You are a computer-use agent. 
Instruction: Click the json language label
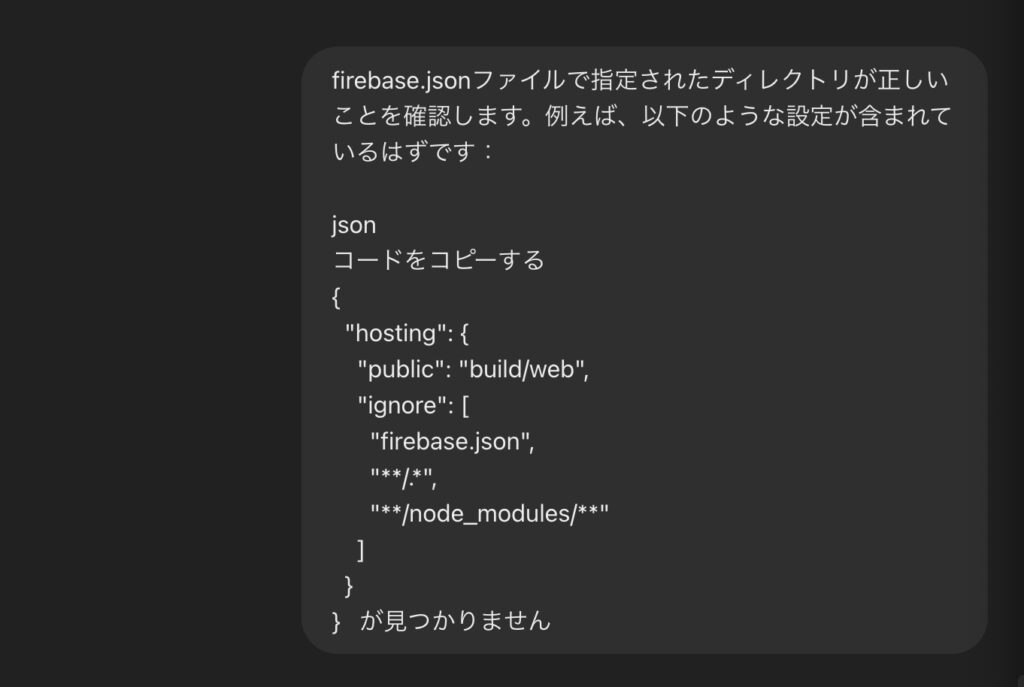tap(354, 226)
